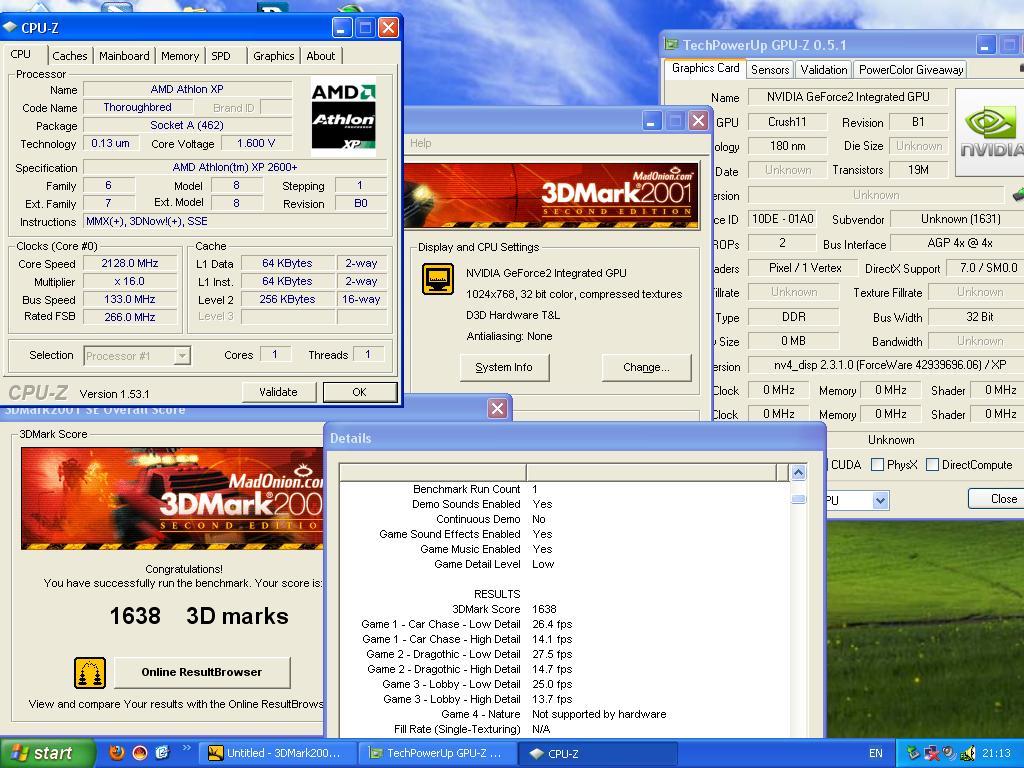This screenshot has width=1024, height=768.
Task: Switch to CPU-Z taskbar item
Action: [x=597, y=753]
